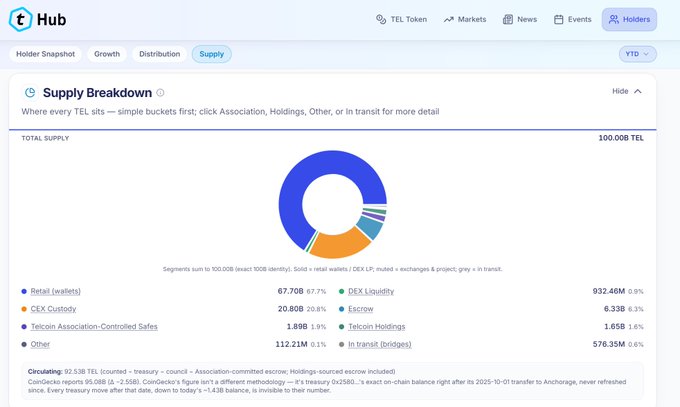The height and width of the screenshot is (407, 680).
Task: Open the In transit (bridges) link
Action: coord(380,344)
